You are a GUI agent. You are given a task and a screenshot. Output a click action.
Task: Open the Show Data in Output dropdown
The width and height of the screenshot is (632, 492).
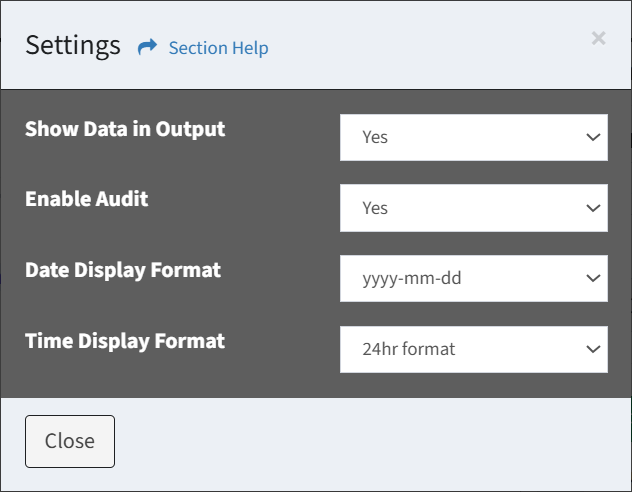coord(474,137)
